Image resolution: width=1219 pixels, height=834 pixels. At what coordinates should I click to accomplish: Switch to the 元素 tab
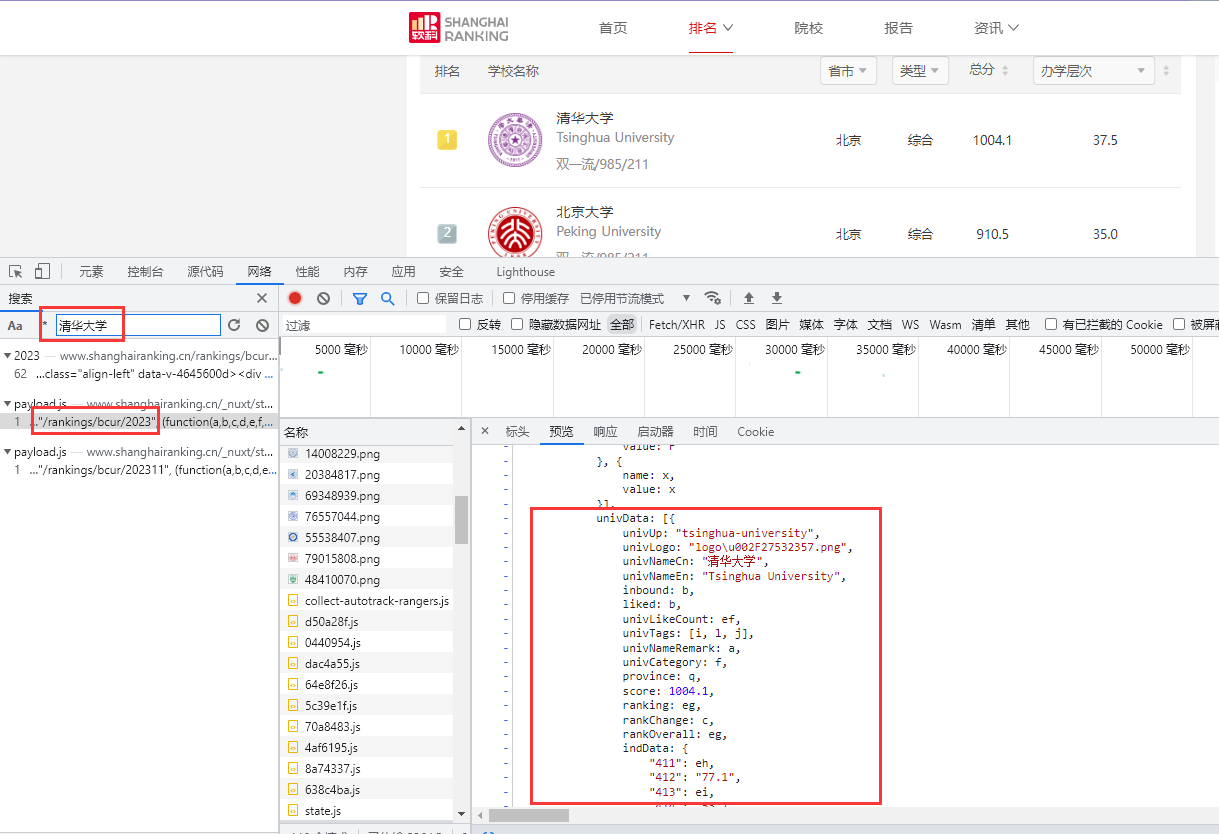(91, 272)
